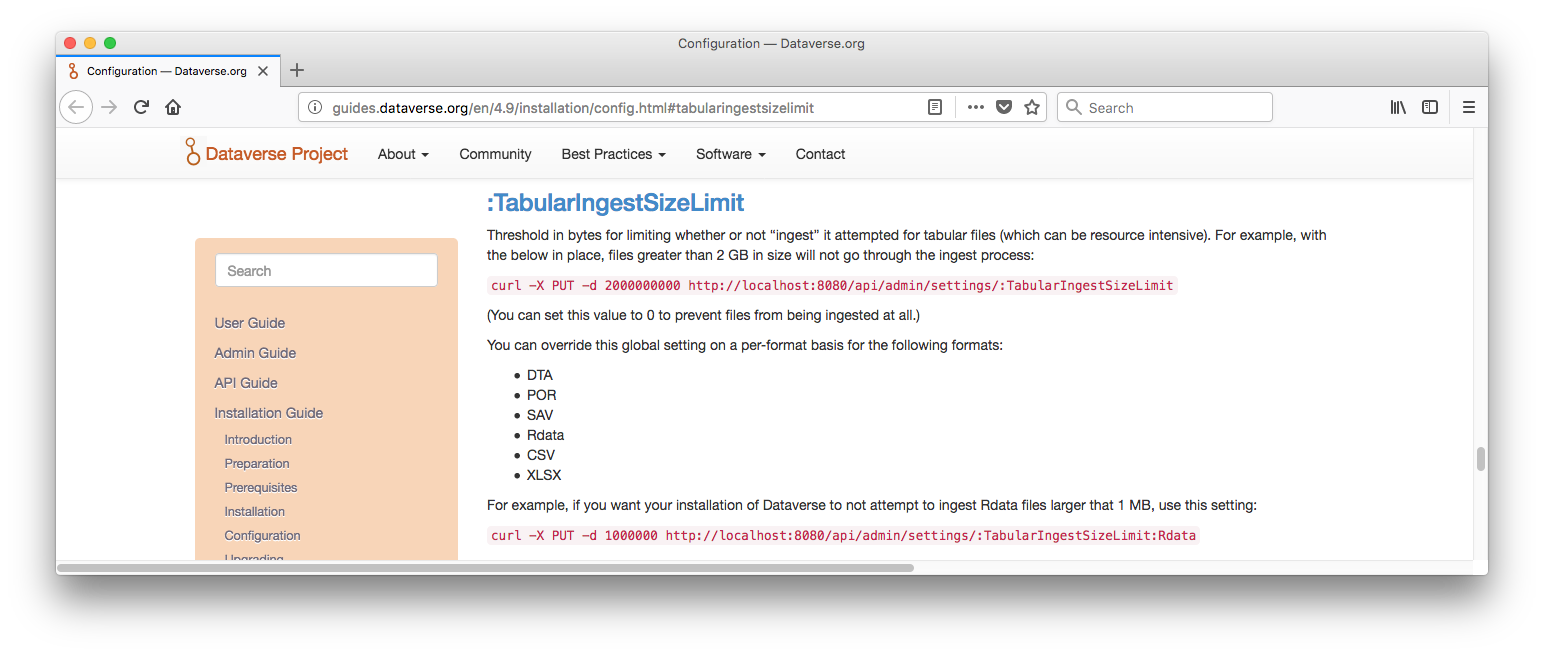The height and width of the screenshot is (655, 1544).
Task: Open the User Guide link
Action: pos(249,323)
